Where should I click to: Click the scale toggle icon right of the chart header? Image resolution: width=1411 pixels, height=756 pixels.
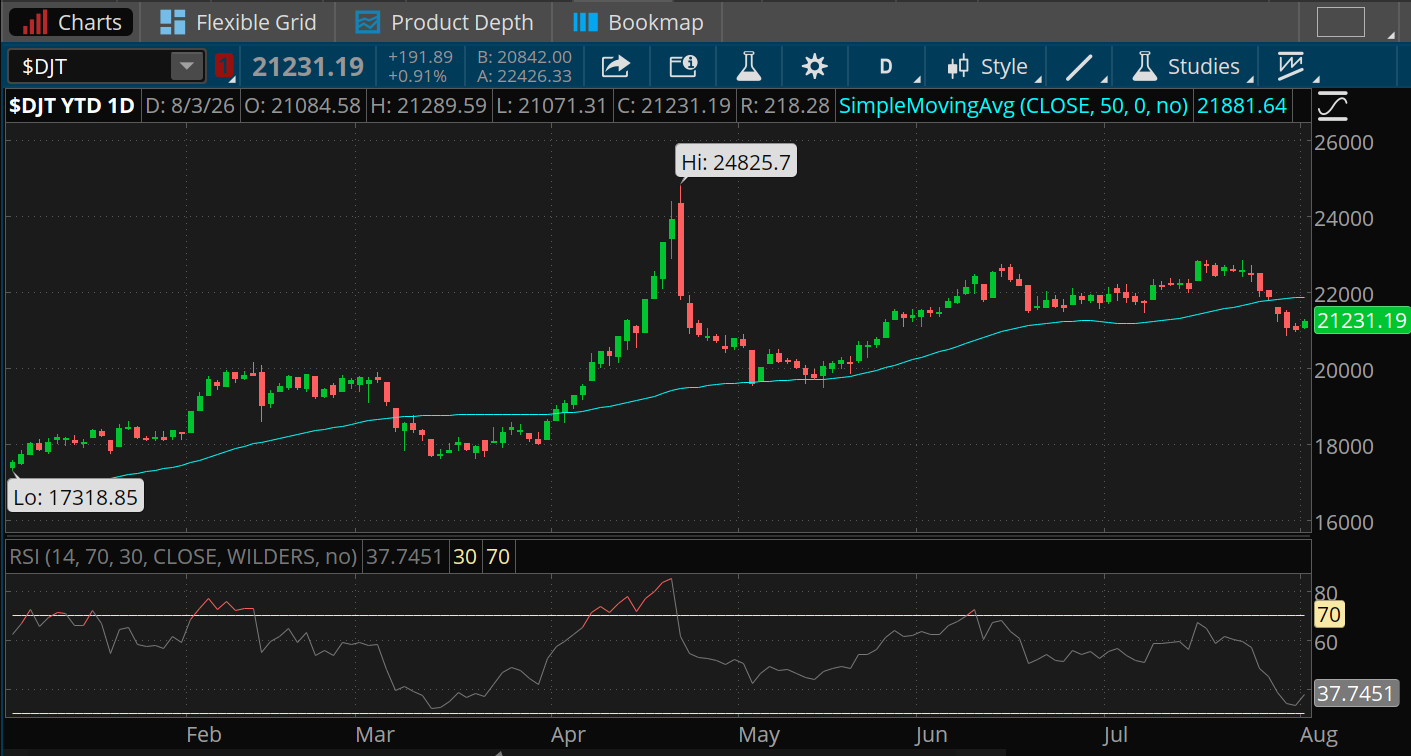click(x=1332, y=105)
